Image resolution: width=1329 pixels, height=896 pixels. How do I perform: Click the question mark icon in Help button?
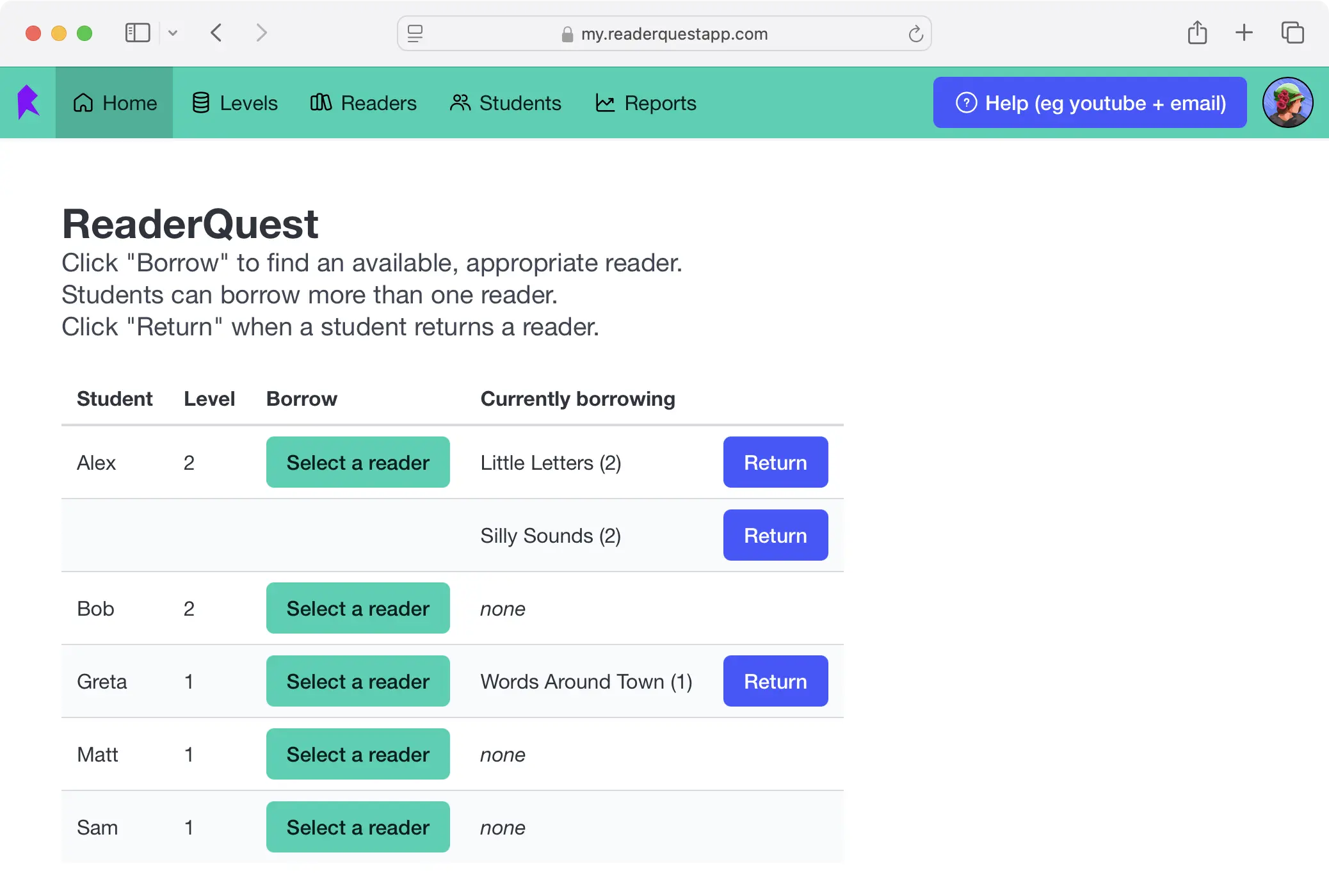point(966,102)
